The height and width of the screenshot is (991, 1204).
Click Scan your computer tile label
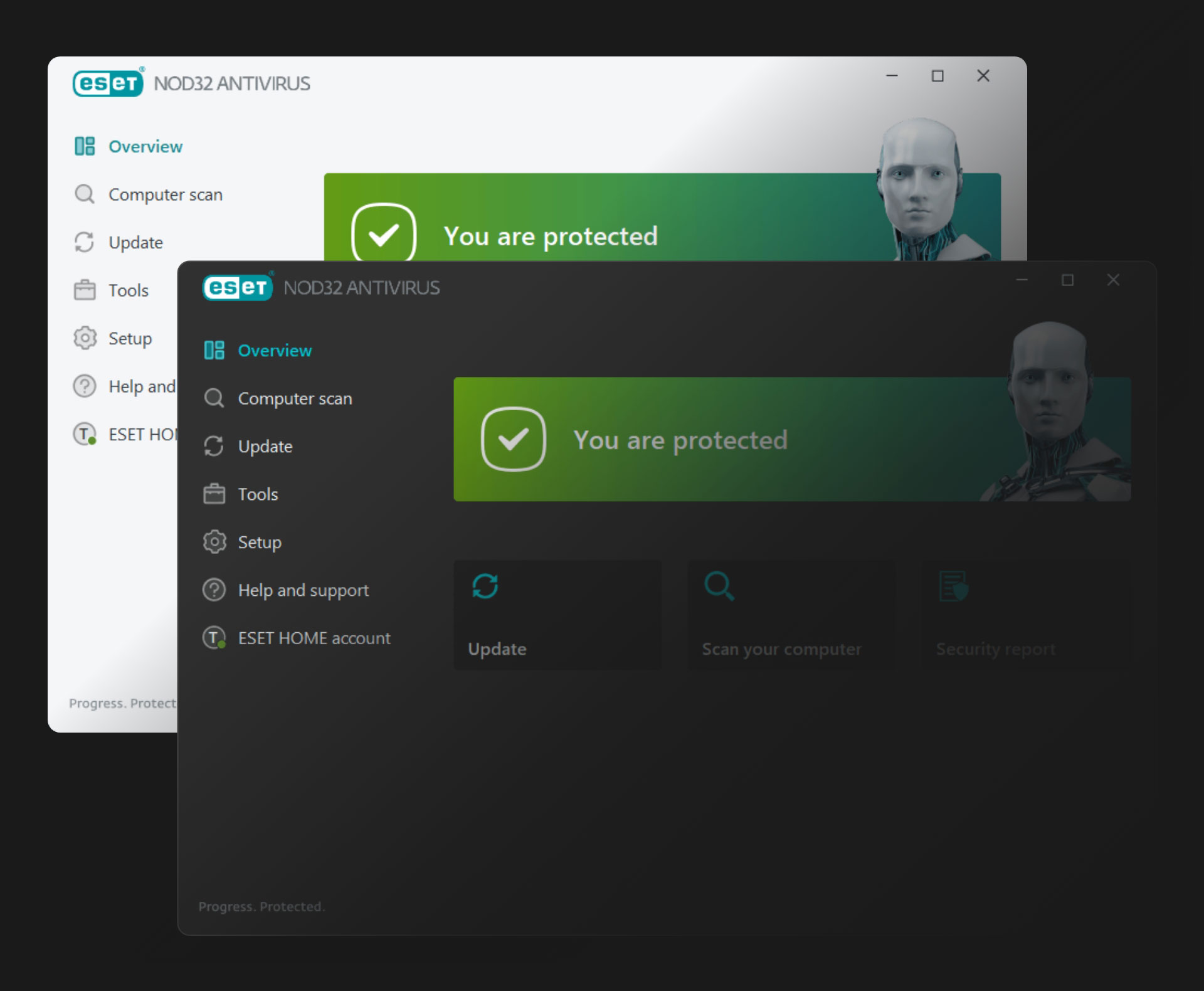pyautogui.click(x=782, y=650)
